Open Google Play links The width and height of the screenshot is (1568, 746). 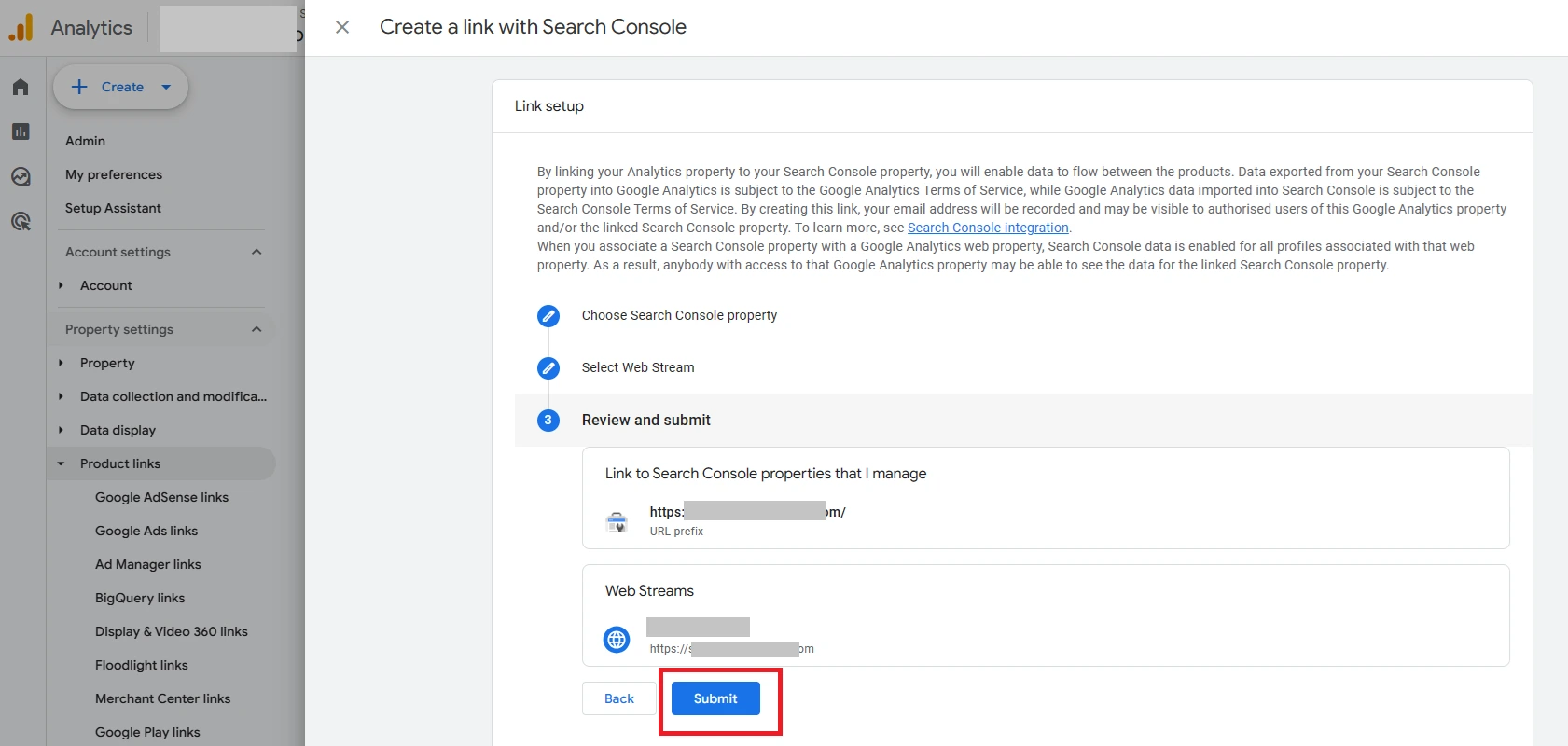point(147,732)
